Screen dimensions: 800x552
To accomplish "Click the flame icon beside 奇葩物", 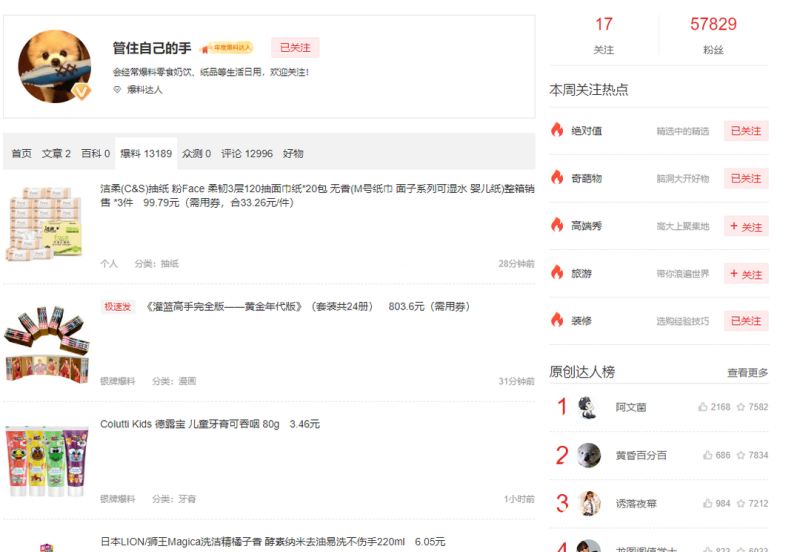I will tap(557, 178).
